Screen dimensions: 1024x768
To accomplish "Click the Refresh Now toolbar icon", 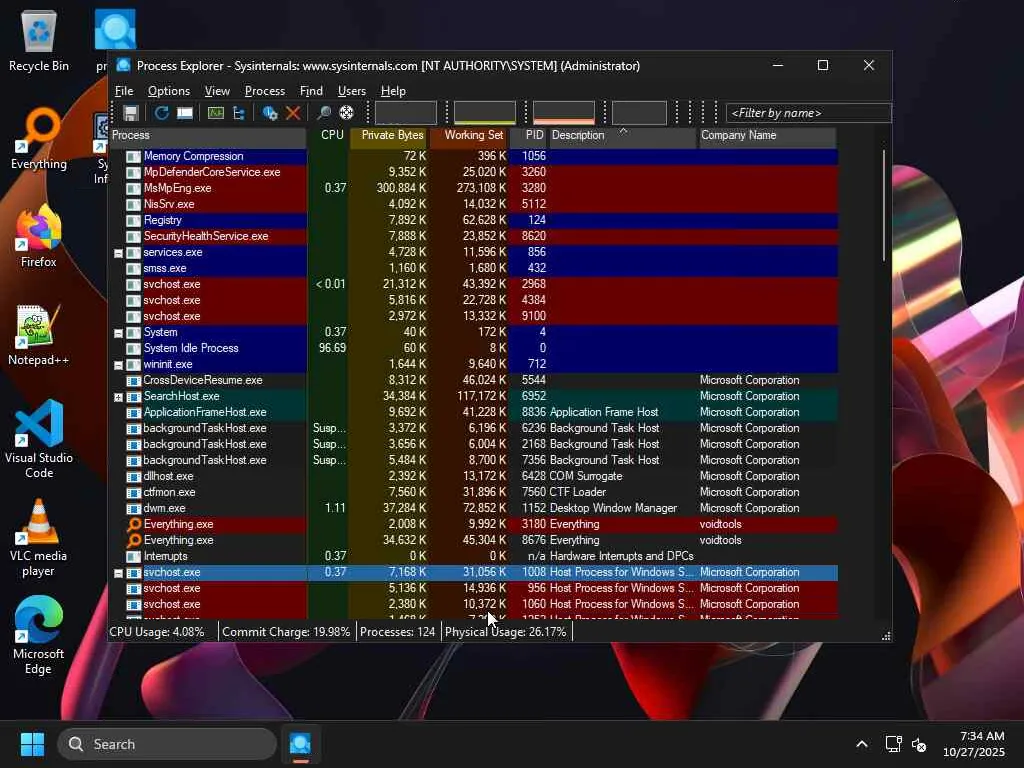I will (x=161, y=113).
